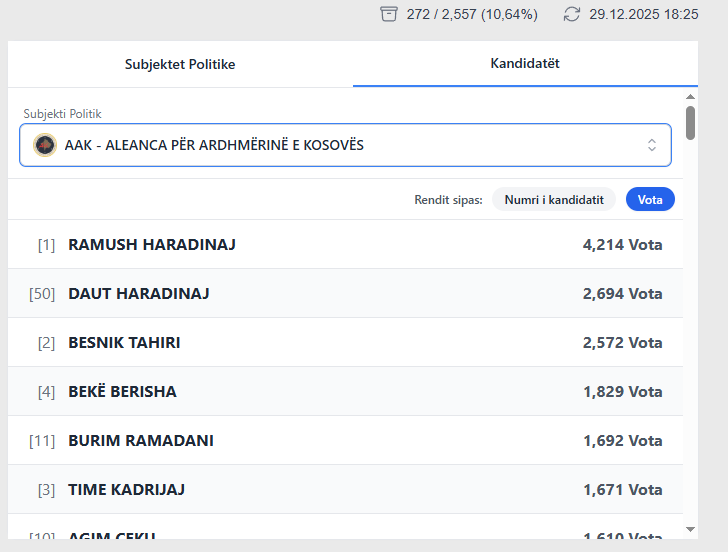Click the 4,214 Vota count
This screenshot has width=728, height=552.
click(x=622, y=244)
